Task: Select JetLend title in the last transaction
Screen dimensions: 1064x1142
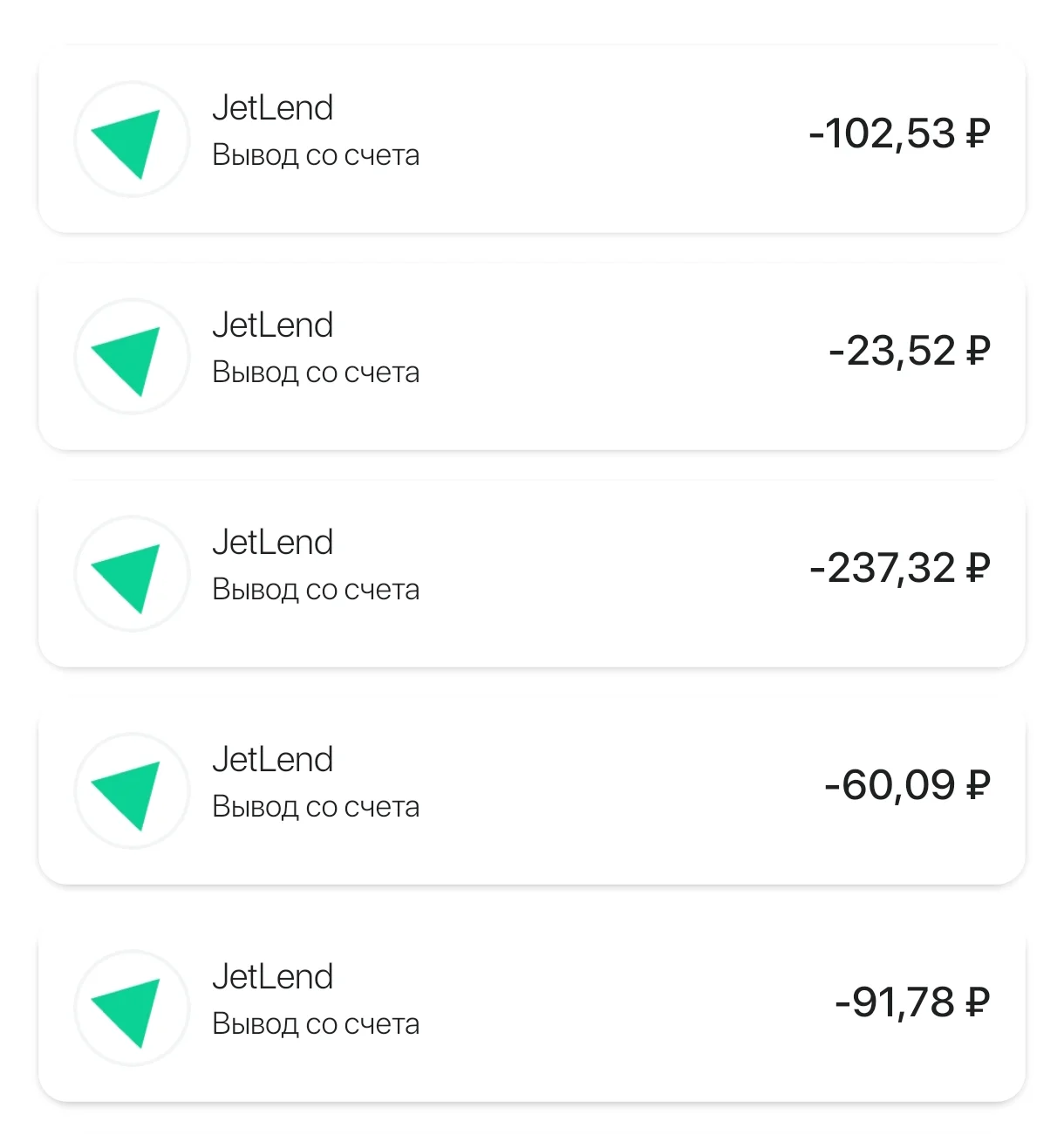Action: (273, 977)
